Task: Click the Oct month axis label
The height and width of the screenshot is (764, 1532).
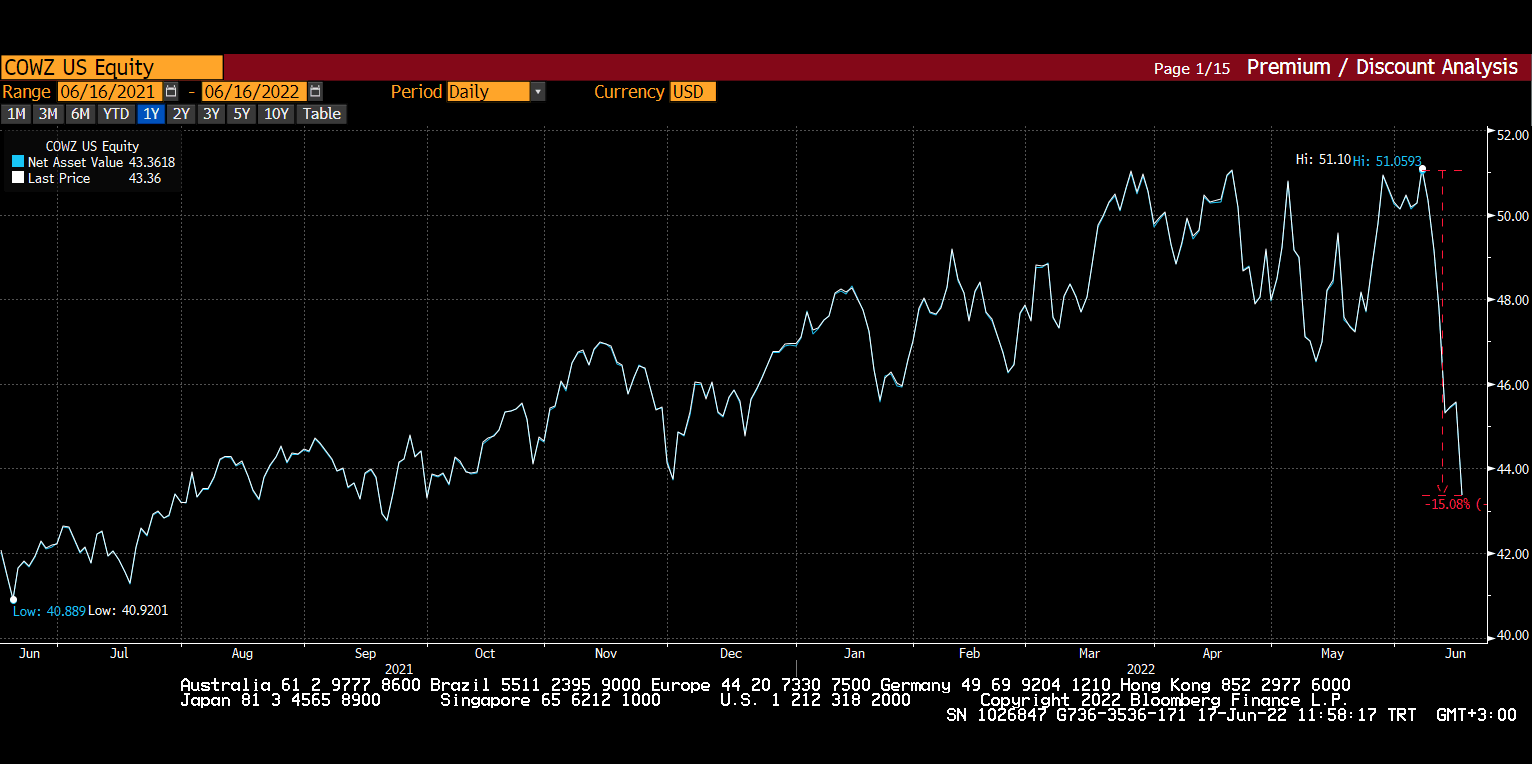Action: (484, 653)
